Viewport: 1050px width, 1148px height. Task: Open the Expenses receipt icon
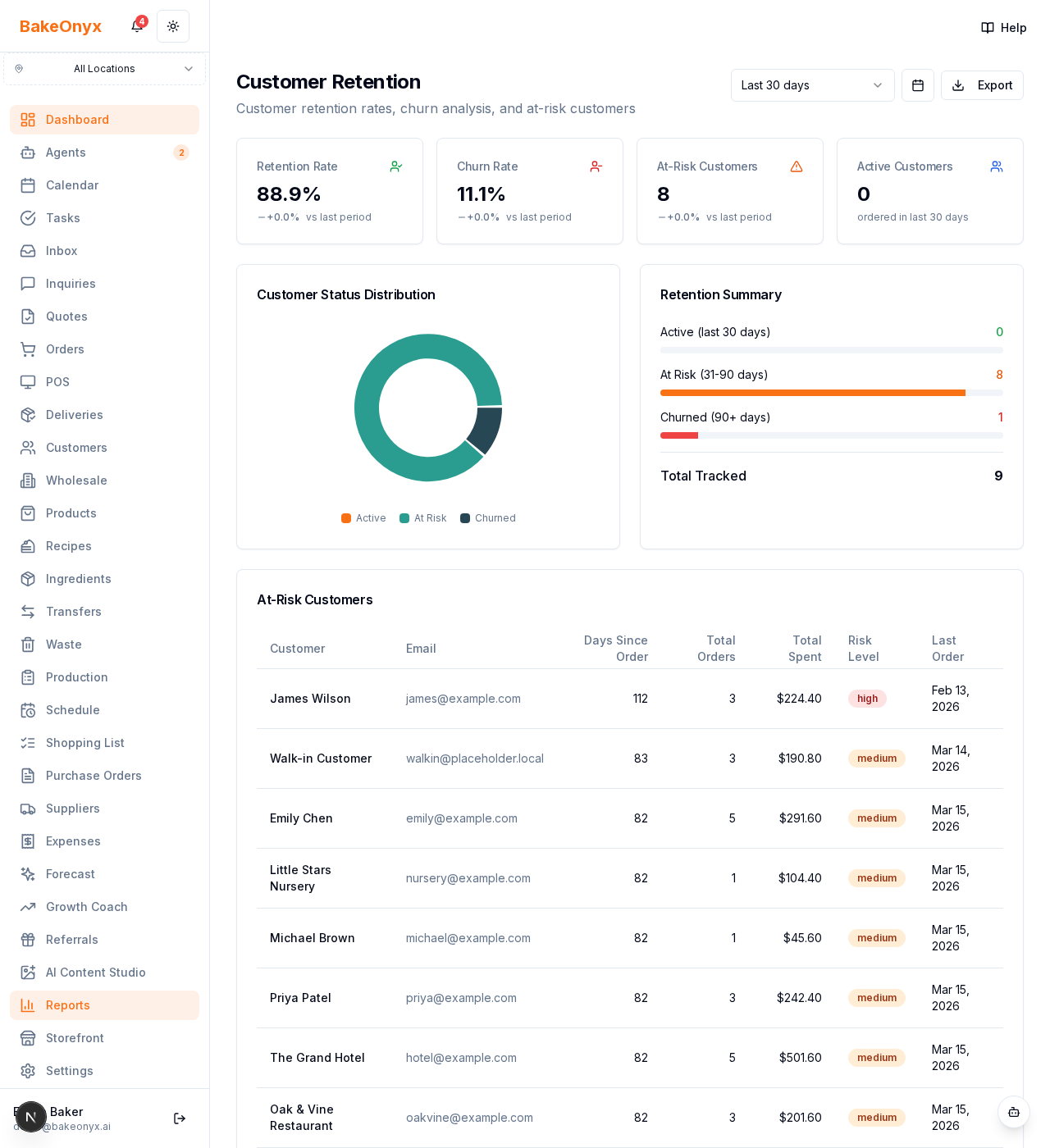click(28, 841)
